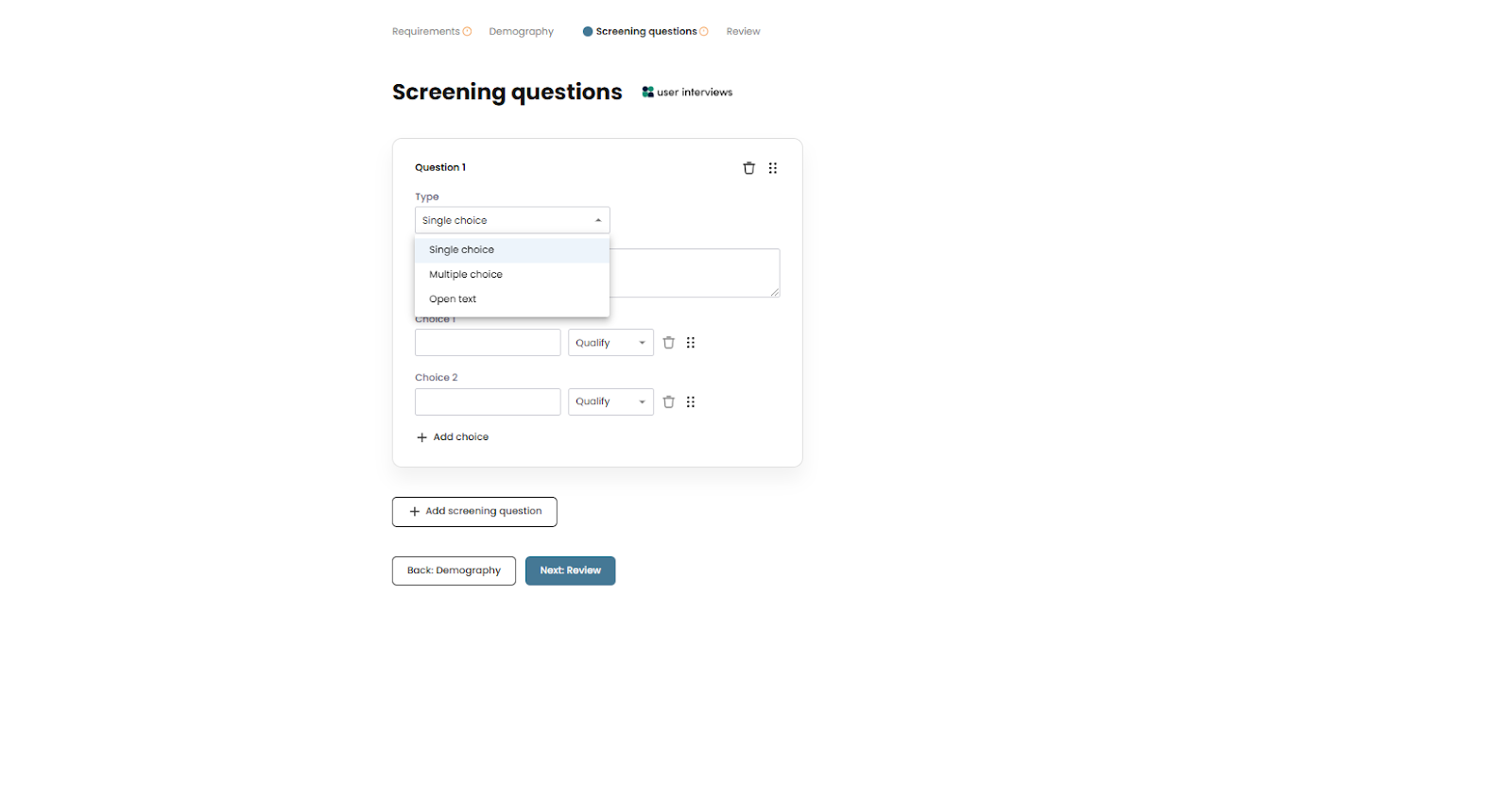Go to the Demography step tab

click(x=522, y=31)
